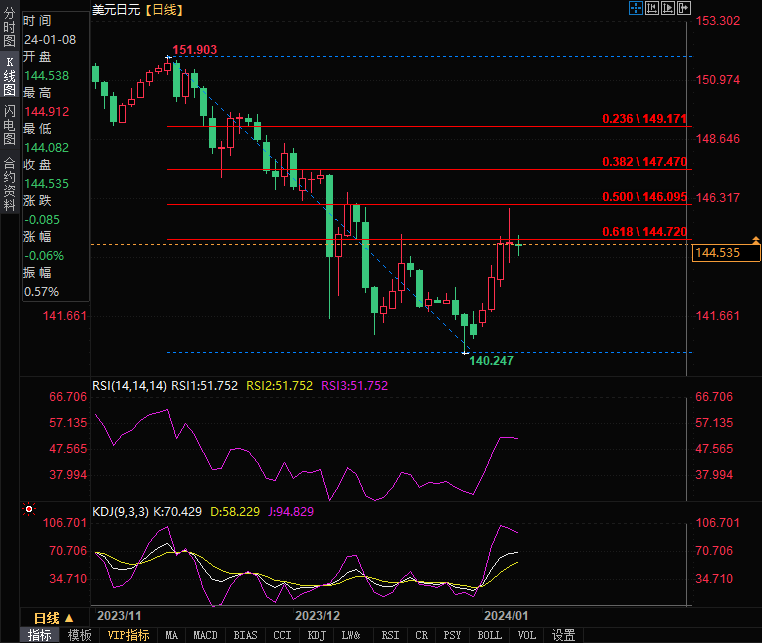Click the chart range-measure icon beside crosshair
This screenshot has width=762, height=643.
click(652, 8)
